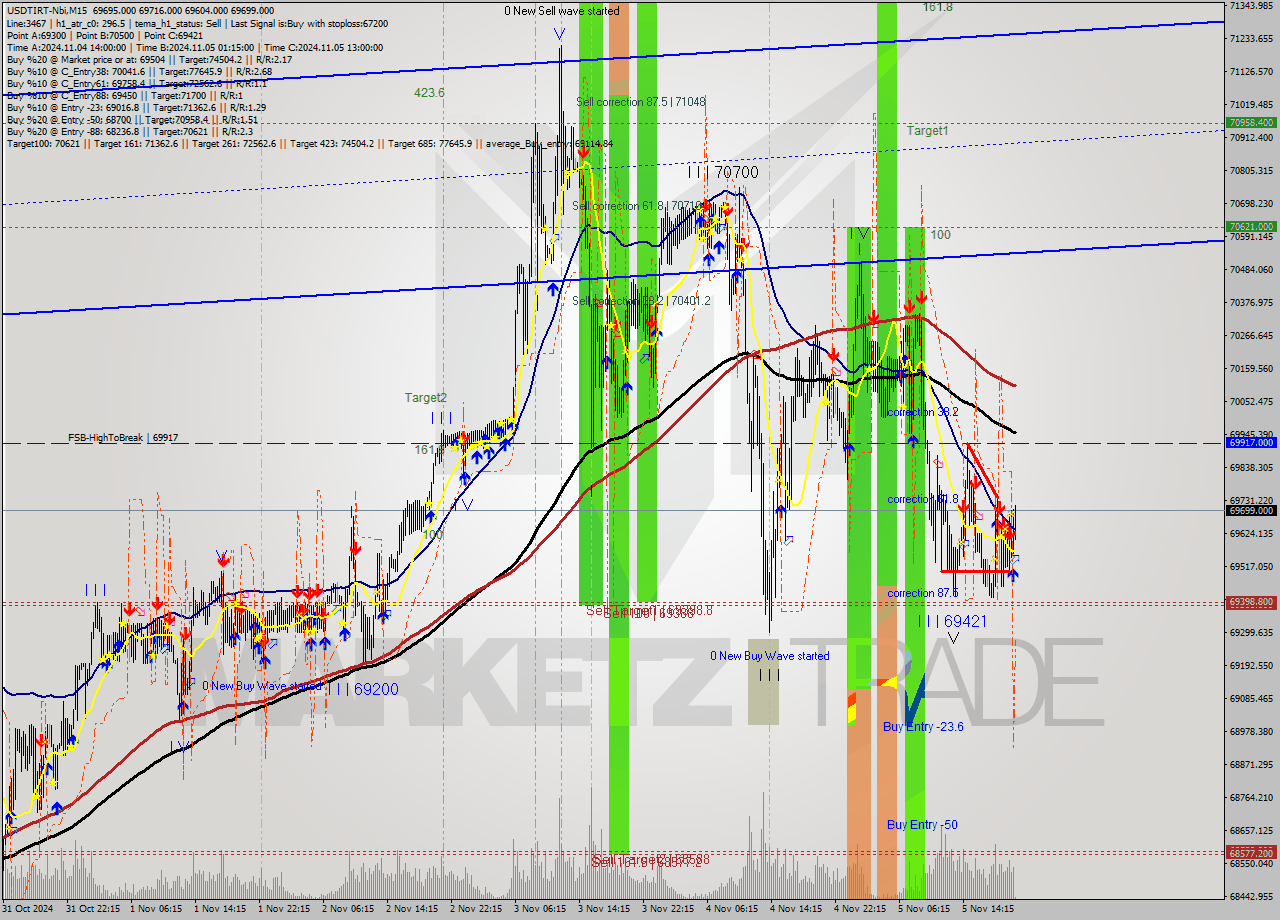This screenshot has width=1280, height=920.
Task: Click the yellow arrow marker near 4 Nov 22:15
Action: [x=887, y=682]
